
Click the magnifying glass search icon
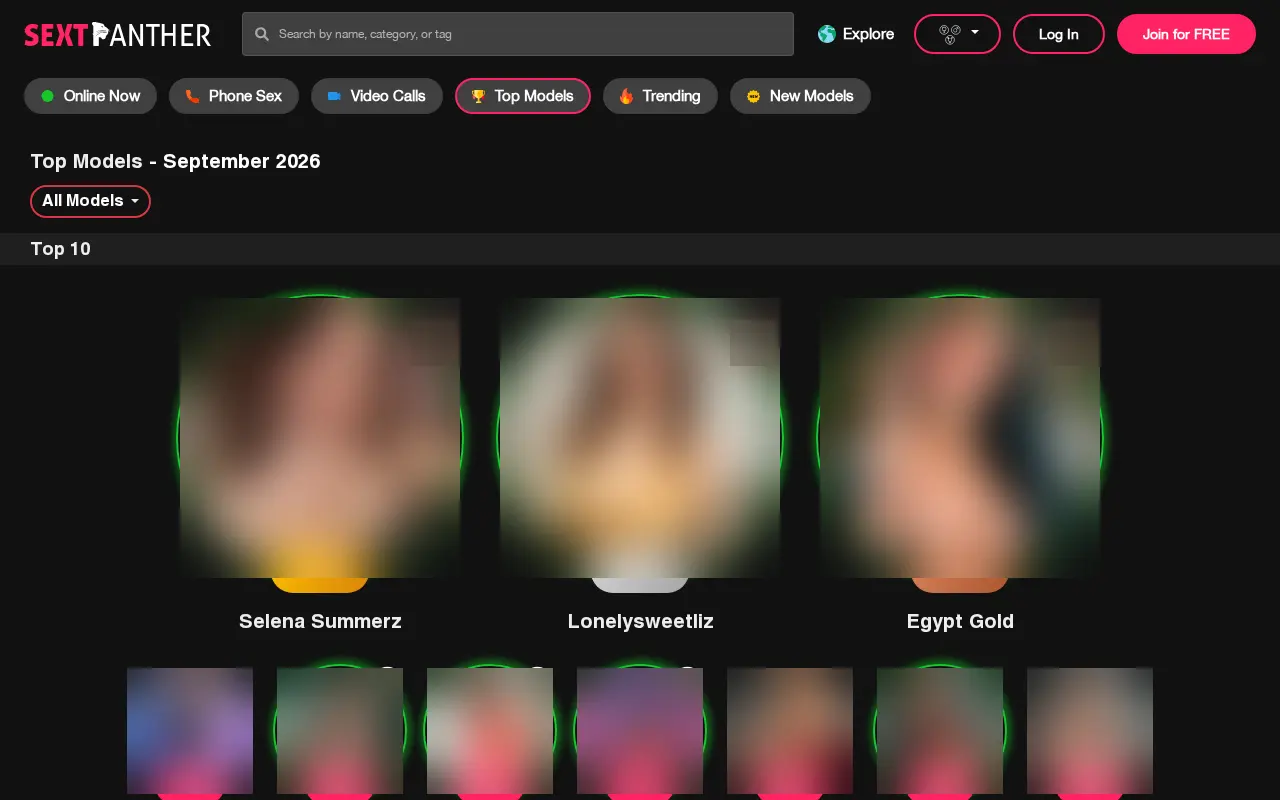coord(262,34)
